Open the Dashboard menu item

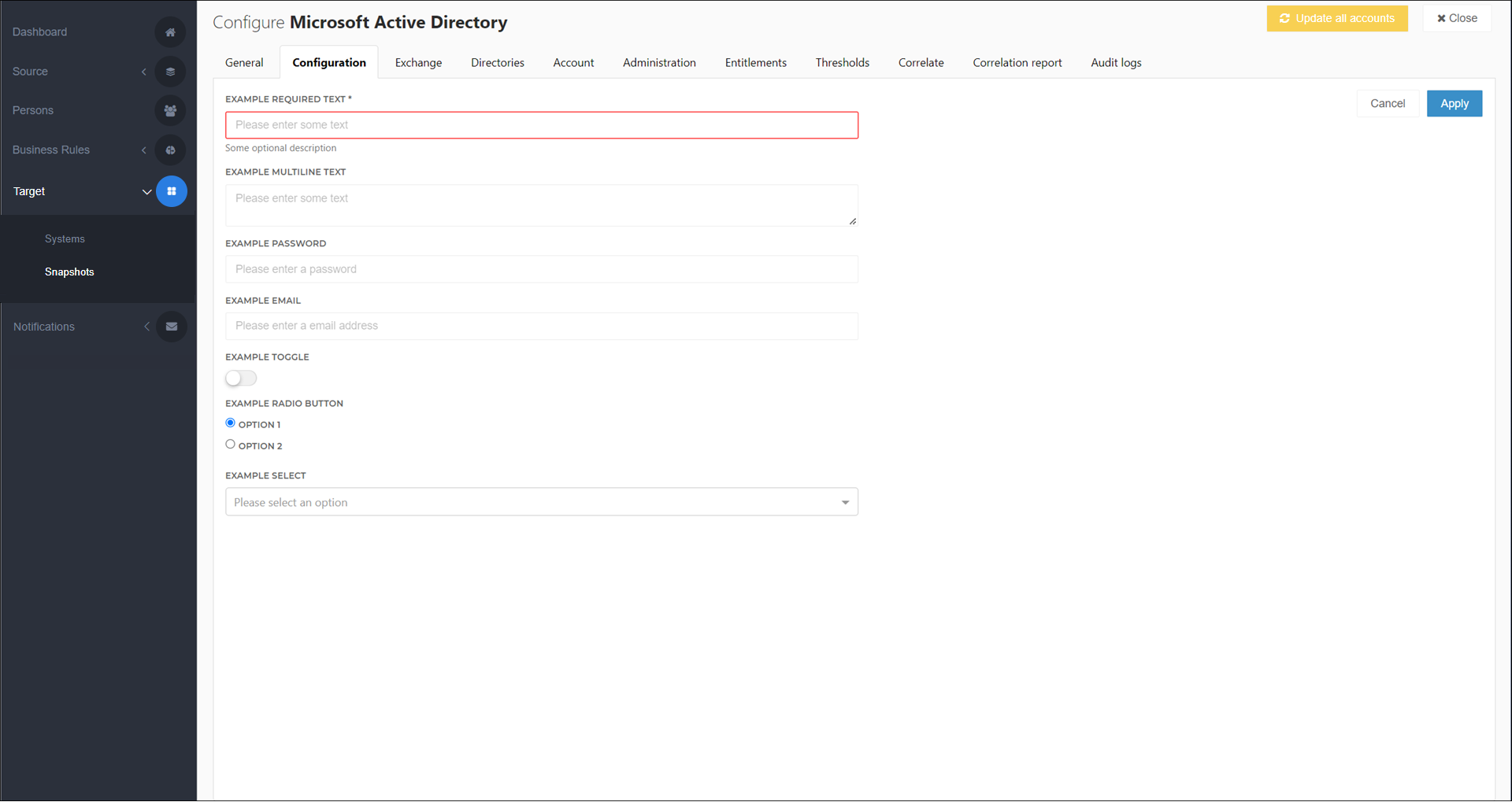39,32
